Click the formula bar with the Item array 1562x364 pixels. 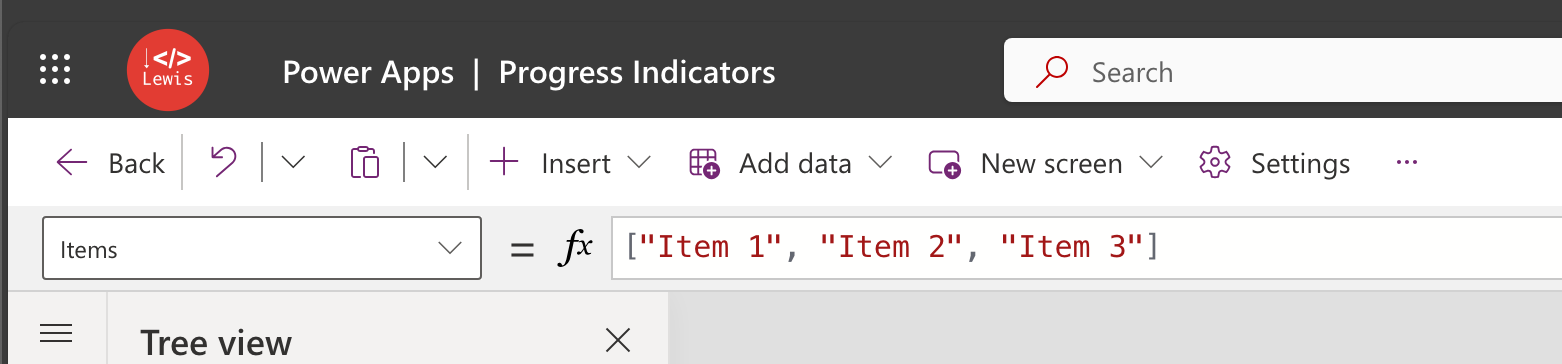coord(1086,248)
